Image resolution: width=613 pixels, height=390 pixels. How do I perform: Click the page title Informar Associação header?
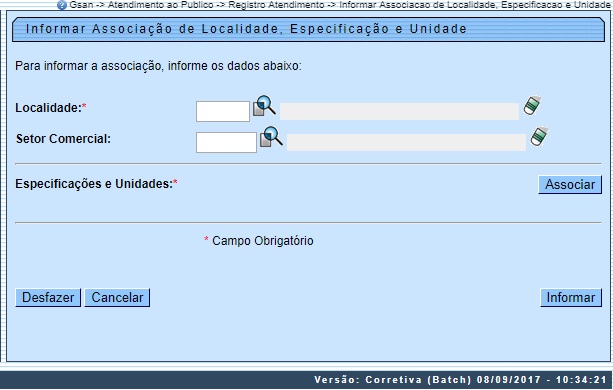246,29
